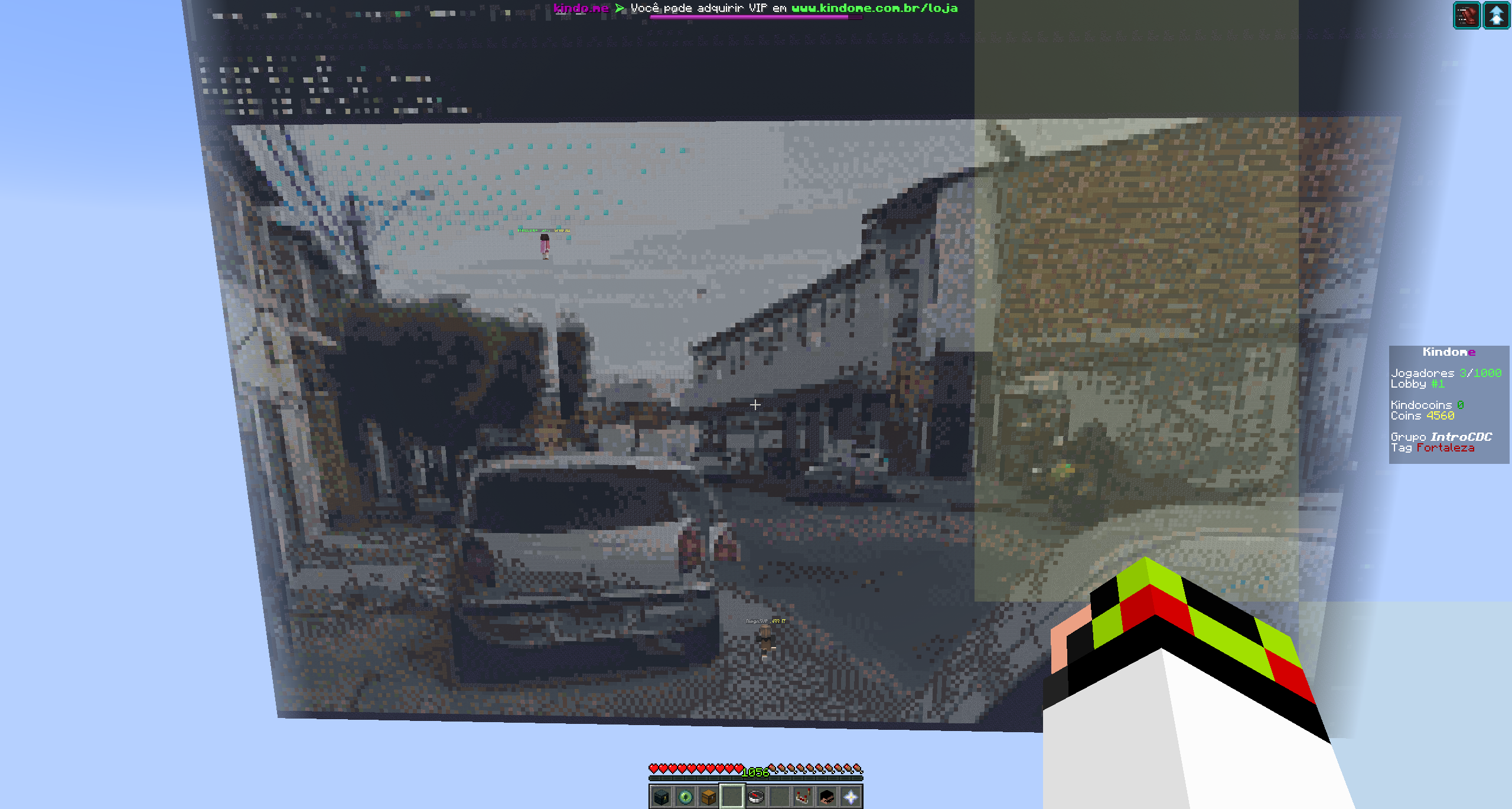Click the Kindome scoreboard title
This screenshot has width=1512, height=809.
coord(1448,352)
